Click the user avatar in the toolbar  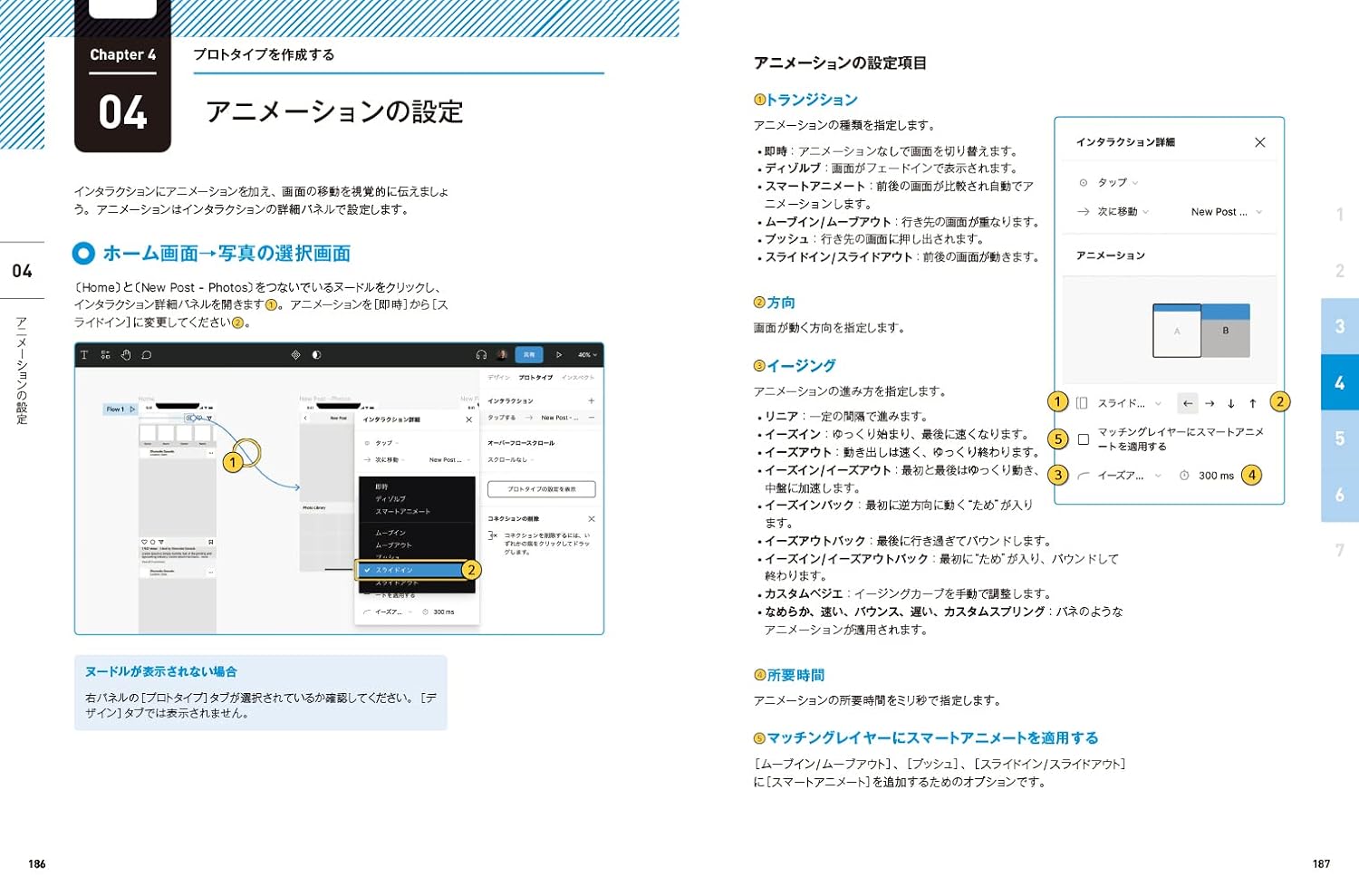[502, 355]
